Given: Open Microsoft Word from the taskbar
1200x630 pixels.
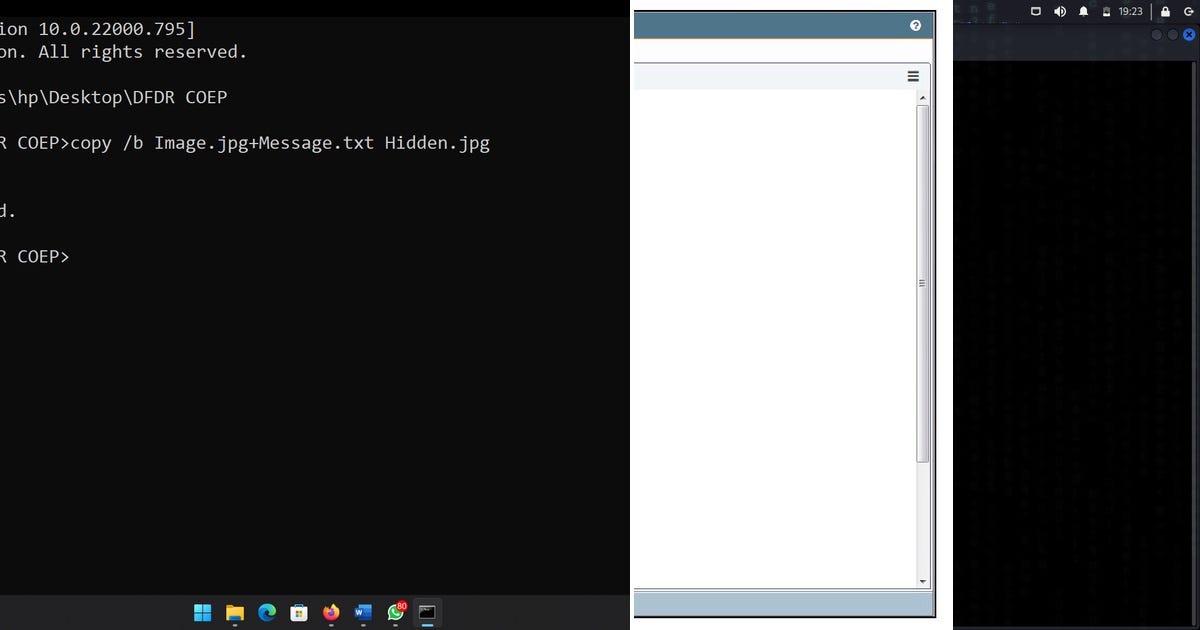Looking at the screenshot, I should (363, 612).
